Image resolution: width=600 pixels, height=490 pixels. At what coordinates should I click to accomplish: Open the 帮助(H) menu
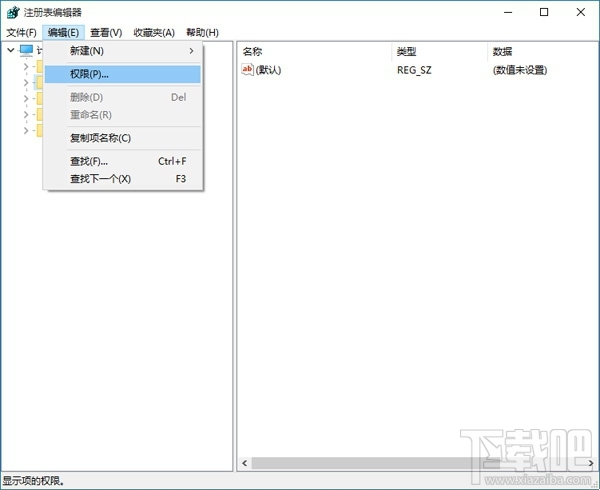click(202, 33)
